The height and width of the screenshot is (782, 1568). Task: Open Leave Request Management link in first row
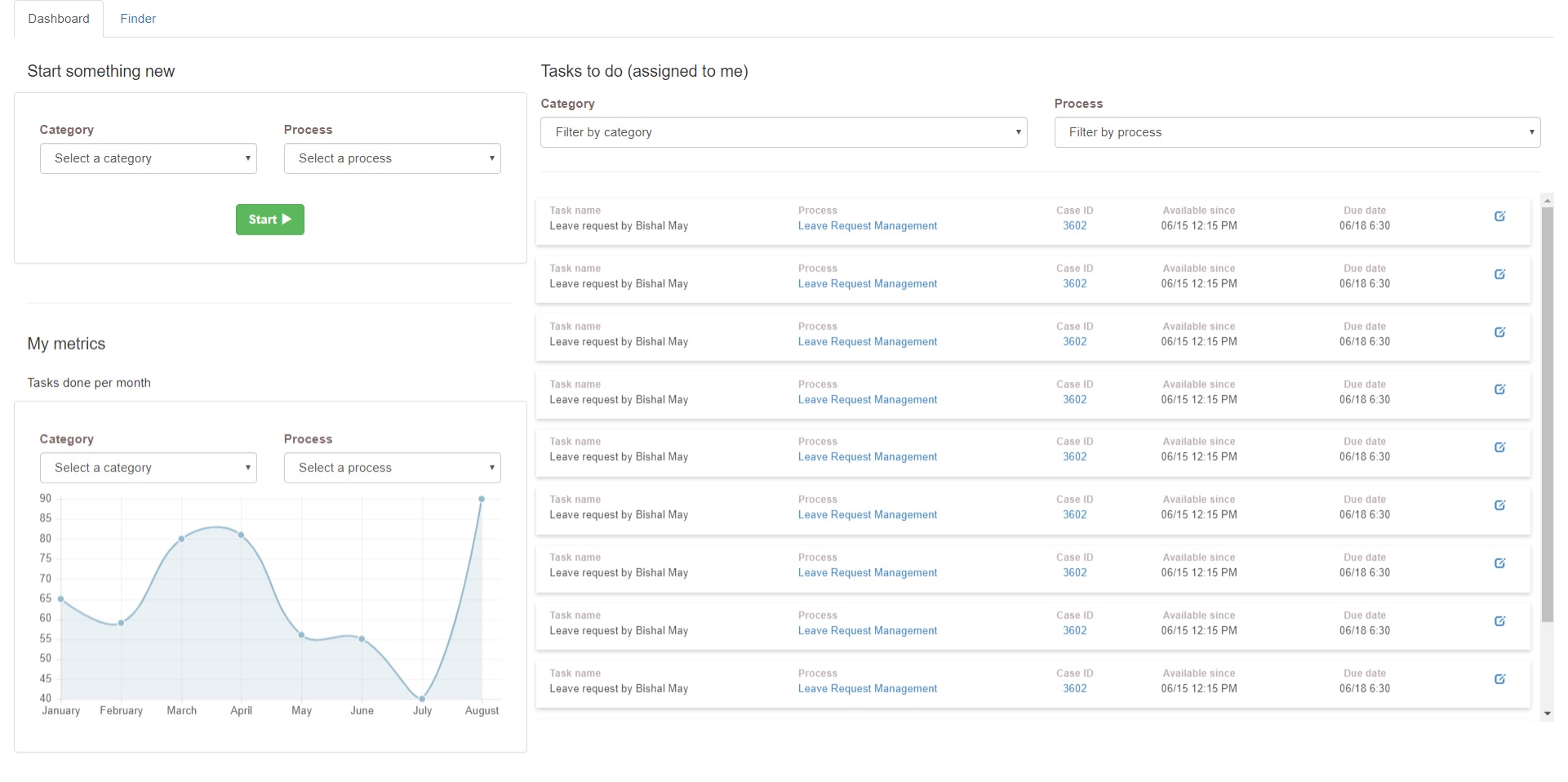[867, 226]
